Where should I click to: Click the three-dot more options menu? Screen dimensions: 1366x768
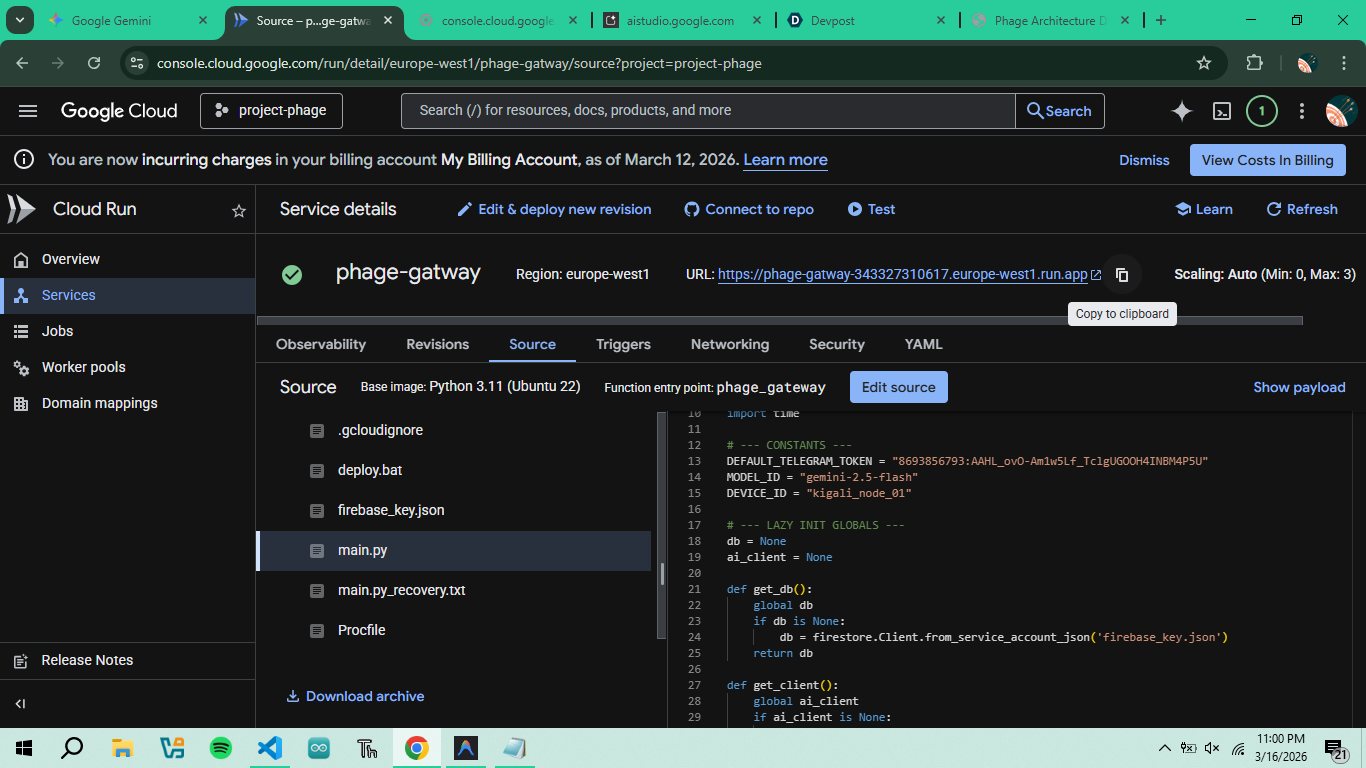(x=1301, y=111)
